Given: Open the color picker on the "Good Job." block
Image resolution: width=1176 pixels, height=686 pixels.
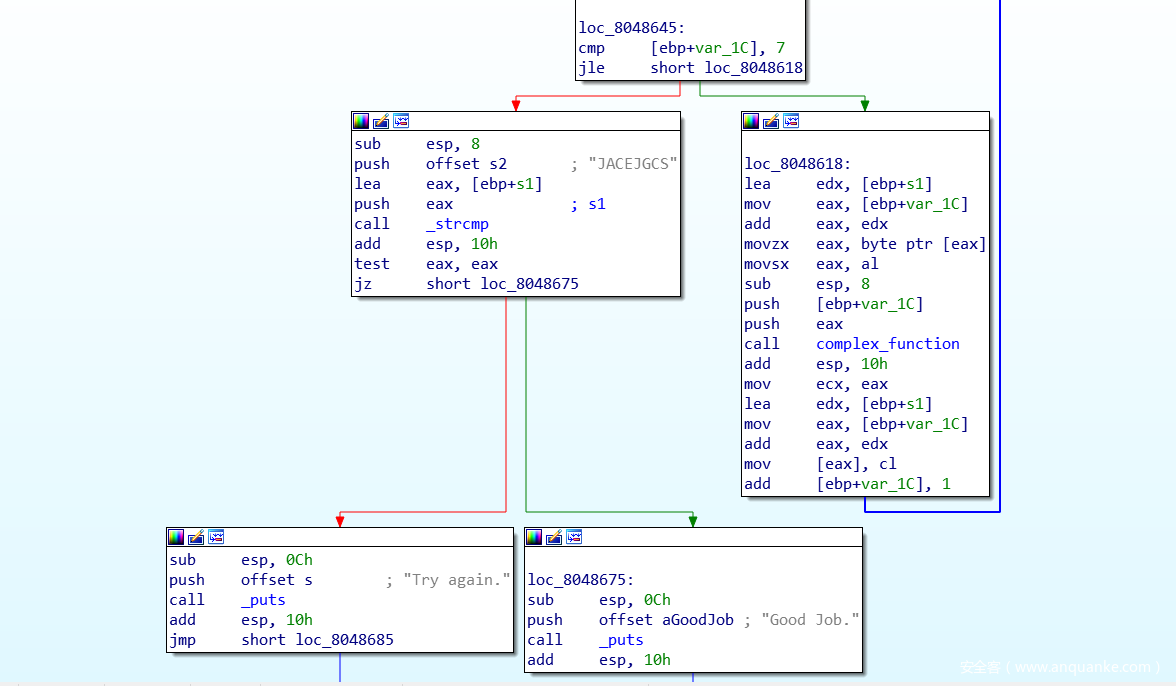Looking at the screenshot, I should (534, 537).
